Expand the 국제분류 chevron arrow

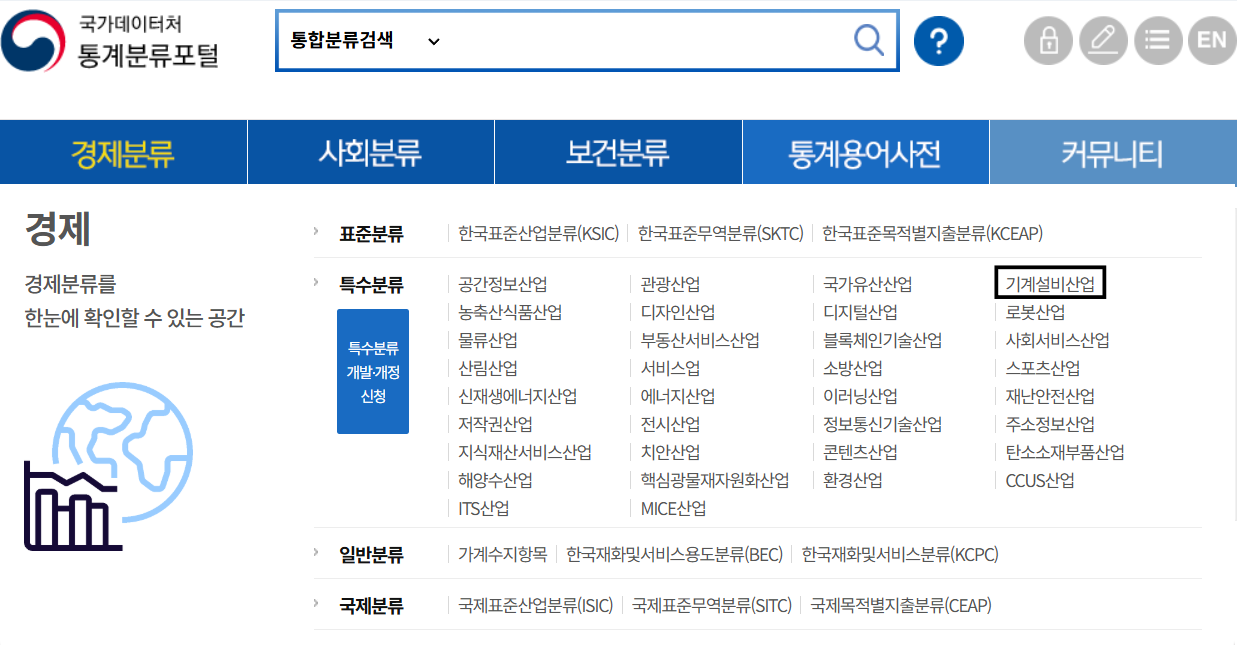316,603
